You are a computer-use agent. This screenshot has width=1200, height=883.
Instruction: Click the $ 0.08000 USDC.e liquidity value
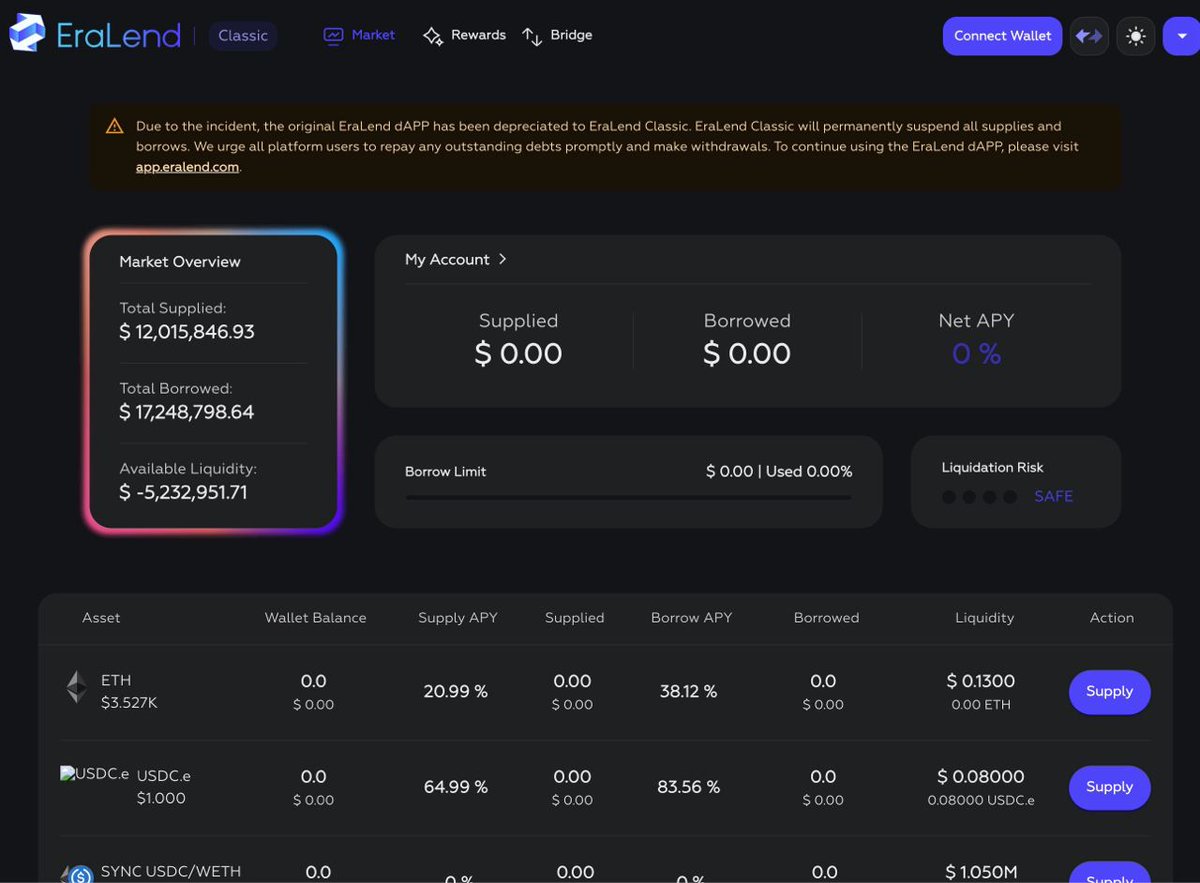click(x=981, y=777)
